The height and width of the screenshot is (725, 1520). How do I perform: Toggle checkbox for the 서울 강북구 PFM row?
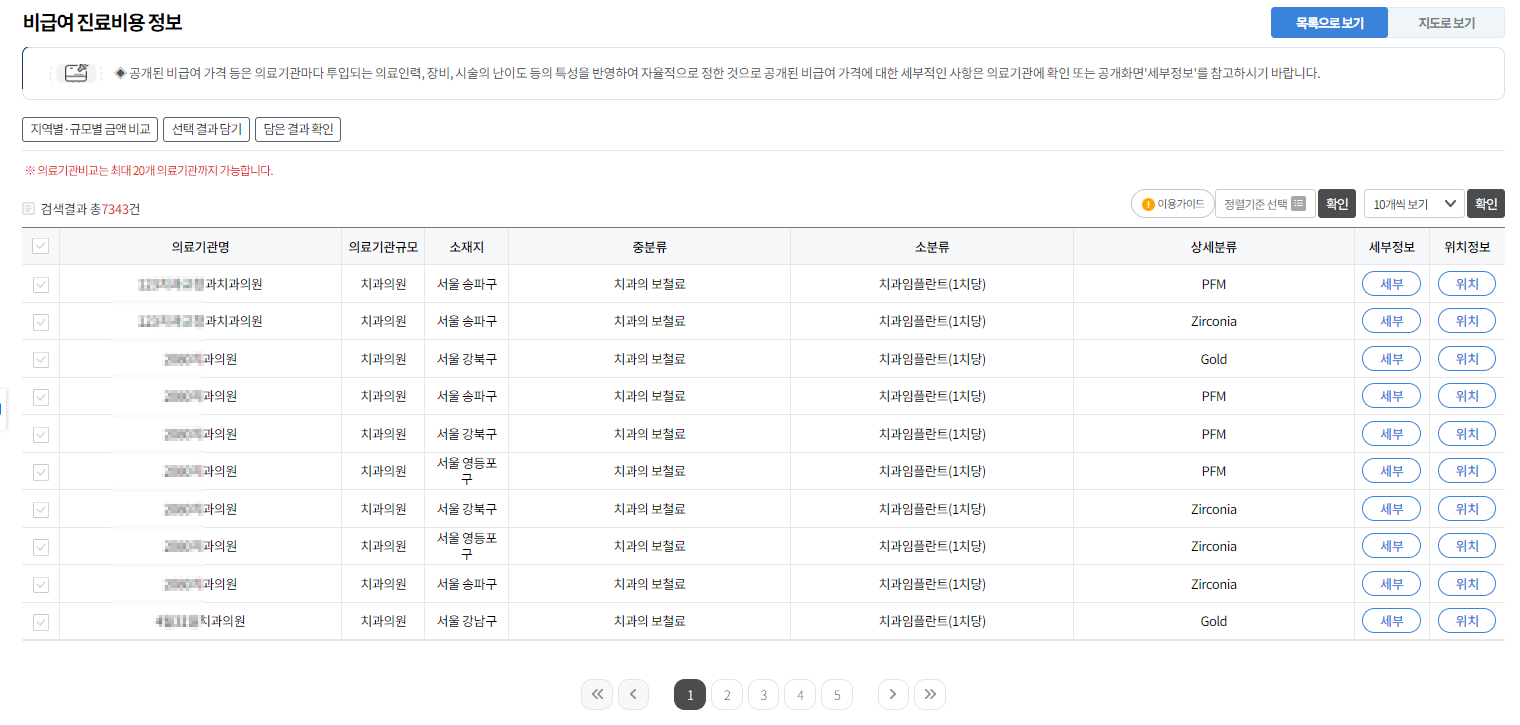coord(41,434)
